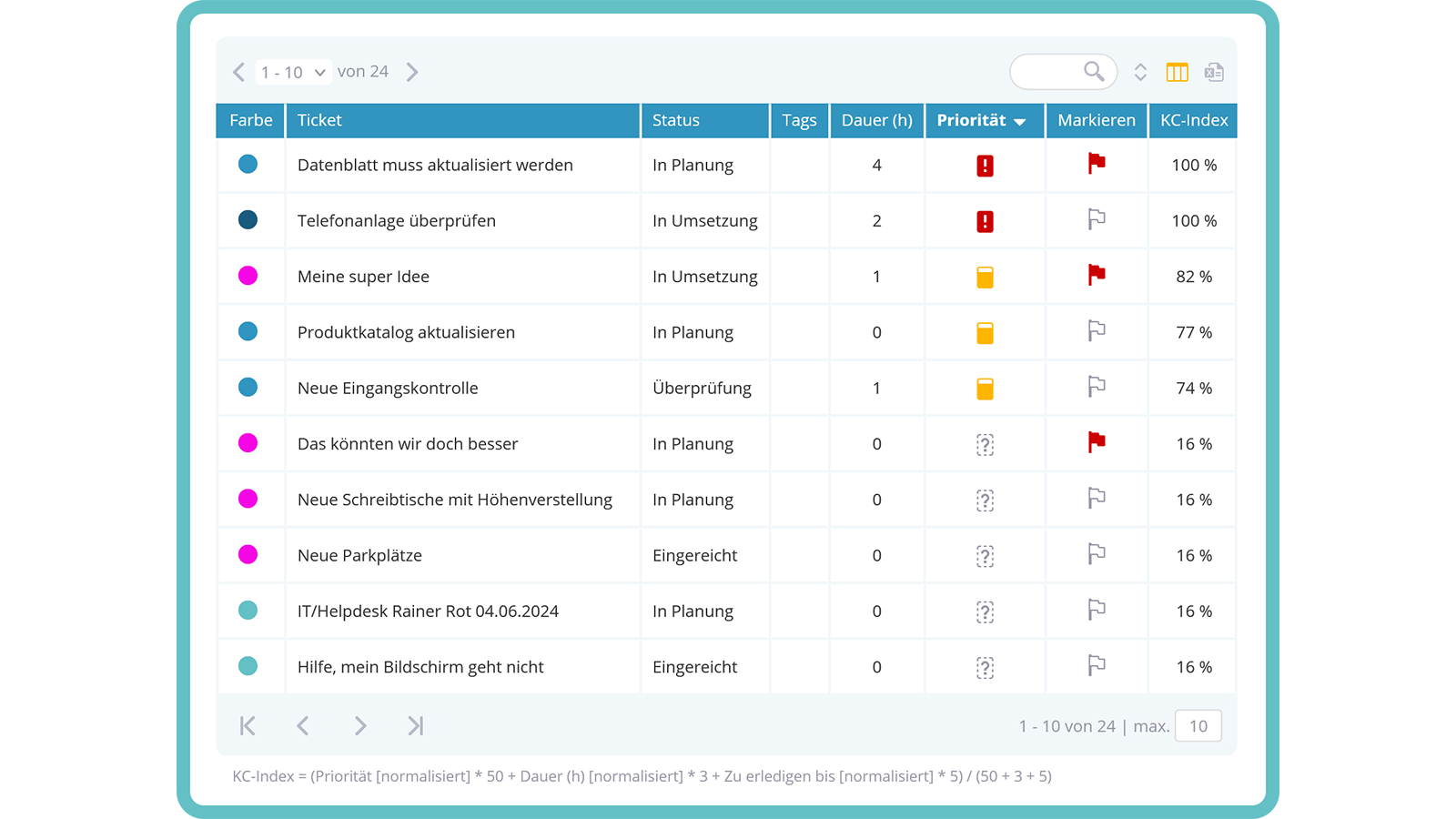This screenshot has width=1456, height=819.
Task: Unflag the Datenblatt muss aktualisiert werden ticket
Action: (x=1097, y=164)
